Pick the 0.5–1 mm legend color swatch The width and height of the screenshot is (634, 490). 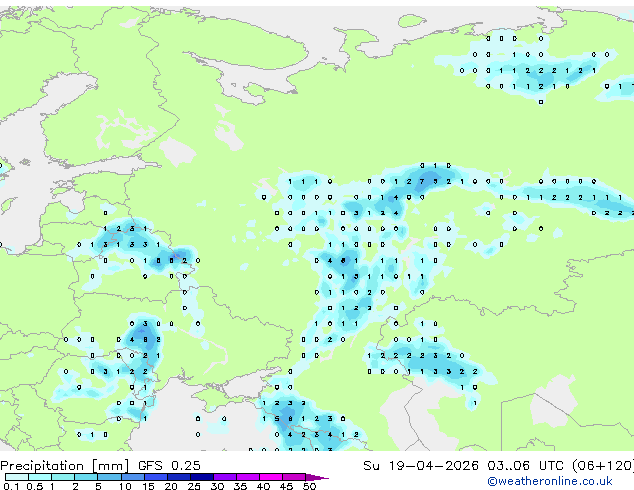click(x=40, y=477)
